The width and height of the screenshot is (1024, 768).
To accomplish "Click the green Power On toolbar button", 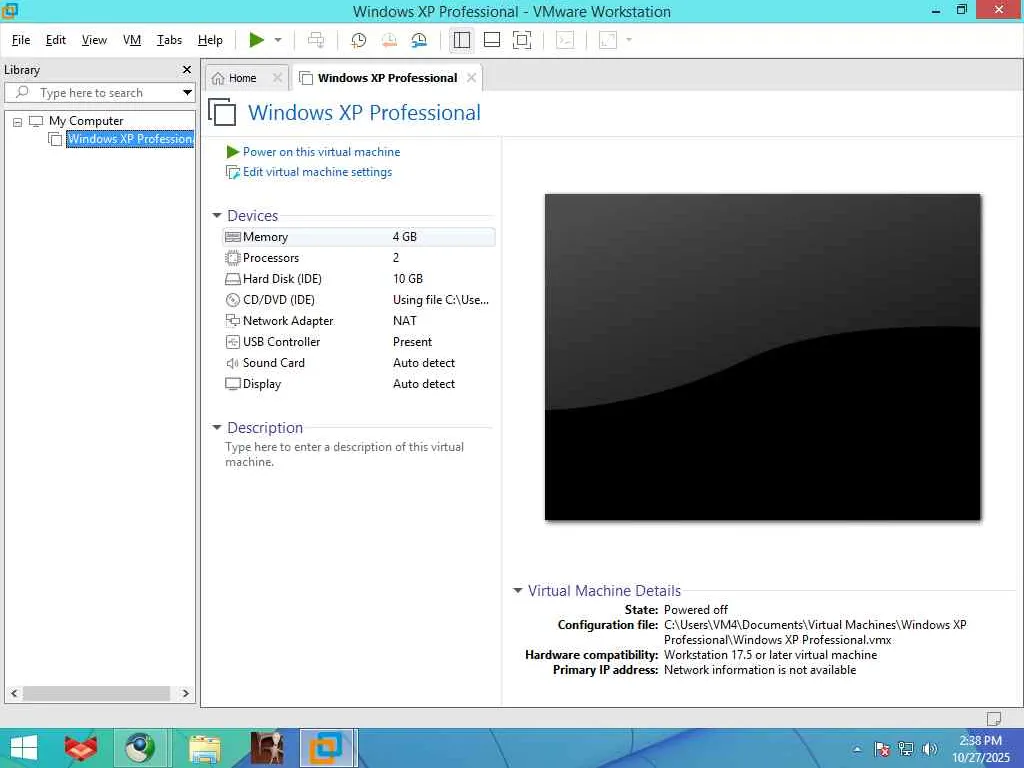I will pos(257,40).
